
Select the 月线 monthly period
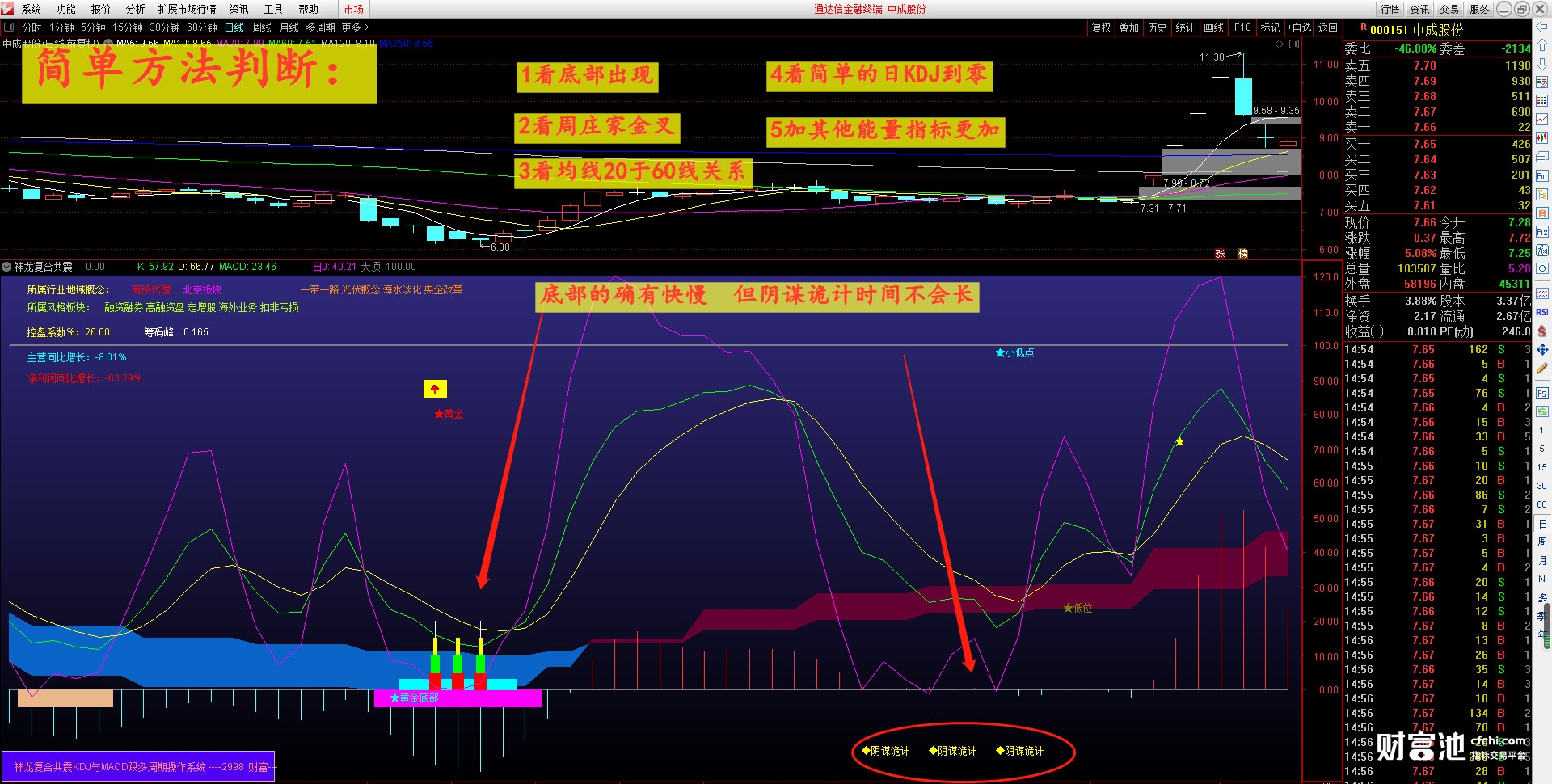pos(289,27)
